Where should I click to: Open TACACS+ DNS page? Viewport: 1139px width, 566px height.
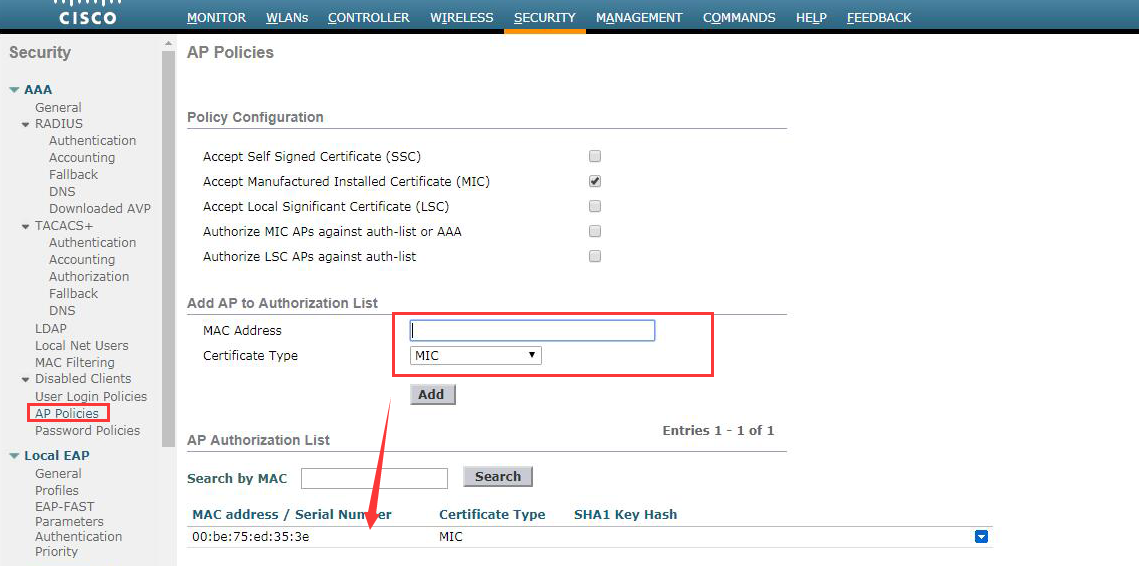point(62,311)
